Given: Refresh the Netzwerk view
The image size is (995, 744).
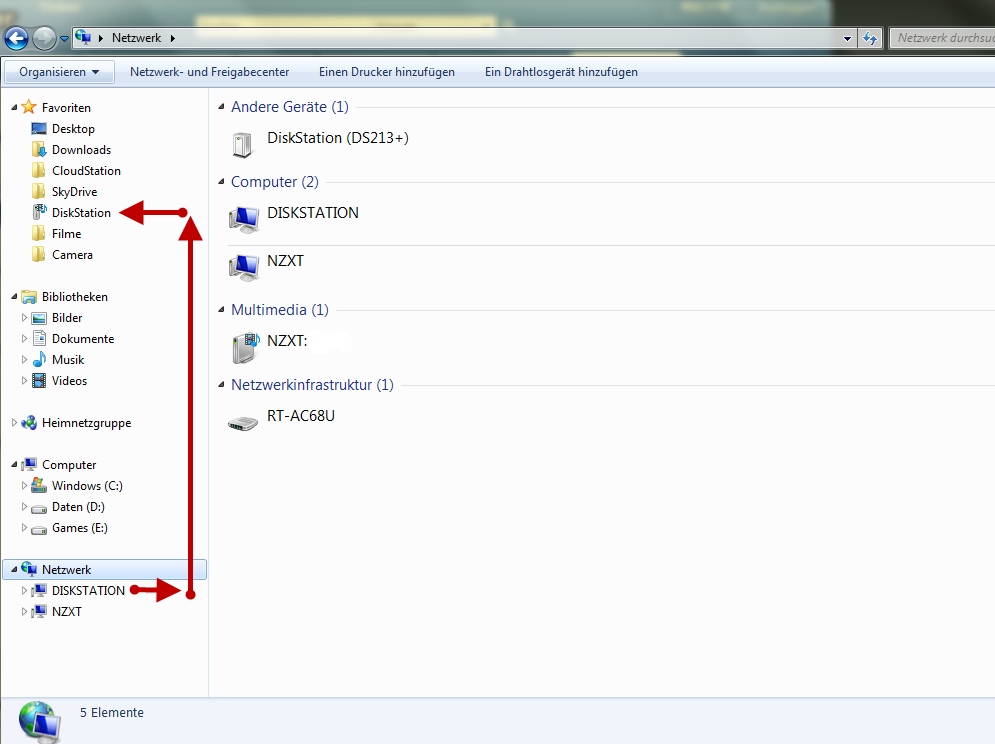Looking at the screenshot, I should pos(870,38).
